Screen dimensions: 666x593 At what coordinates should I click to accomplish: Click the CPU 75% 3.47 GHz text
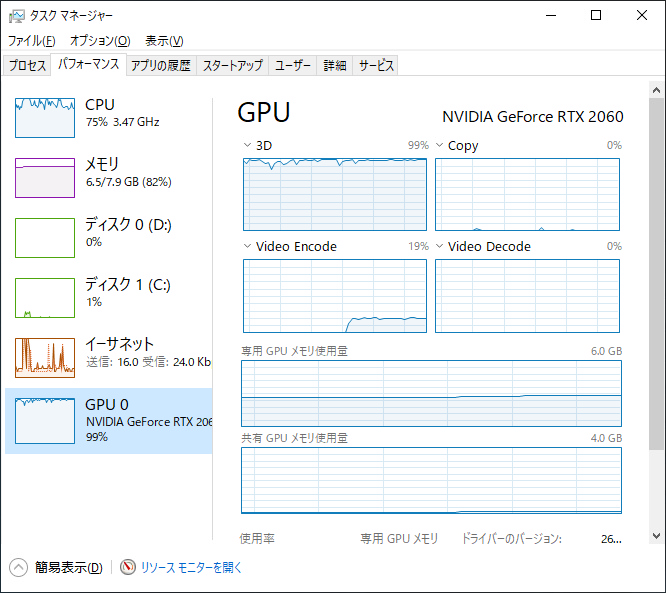pos(122,122)
